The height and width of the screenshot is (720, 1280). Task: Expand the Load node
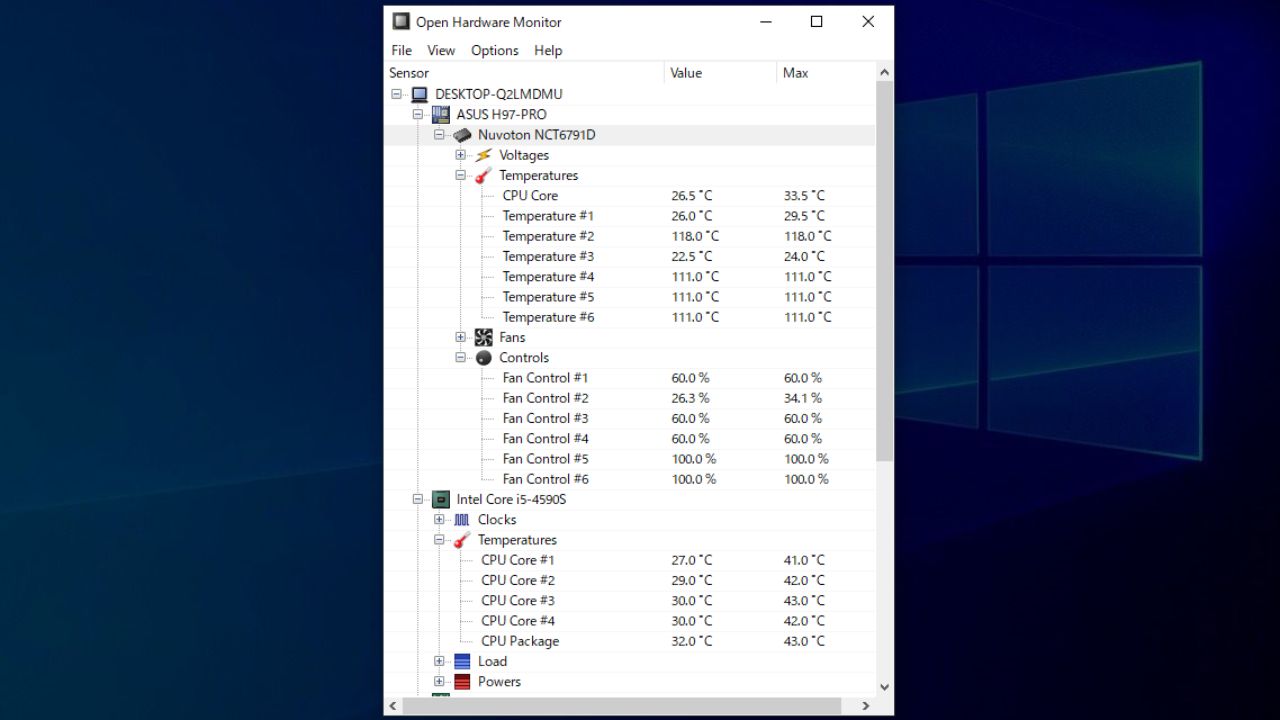pyautogui.click(x=439, y=661)
